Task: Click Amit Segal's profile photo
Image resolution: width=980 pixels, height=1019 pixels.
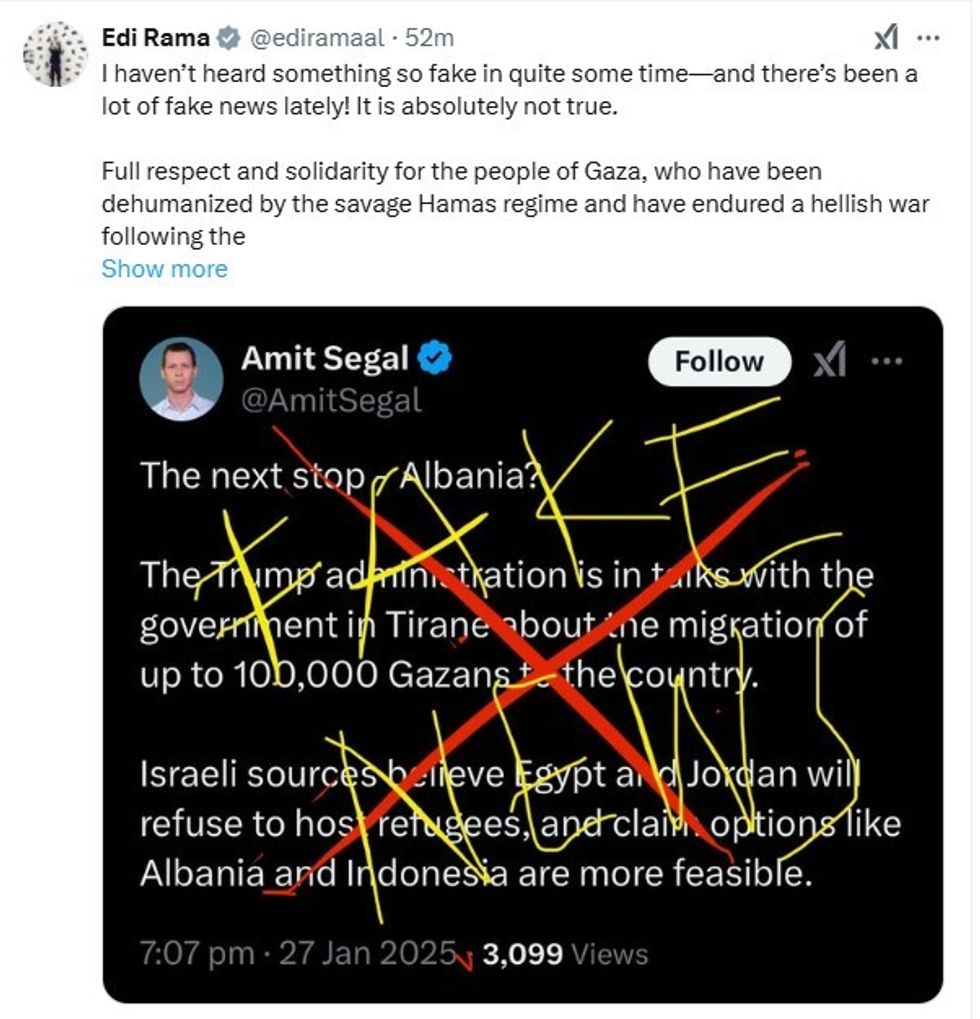Action: pyautogui.click(x=181, y=378)
